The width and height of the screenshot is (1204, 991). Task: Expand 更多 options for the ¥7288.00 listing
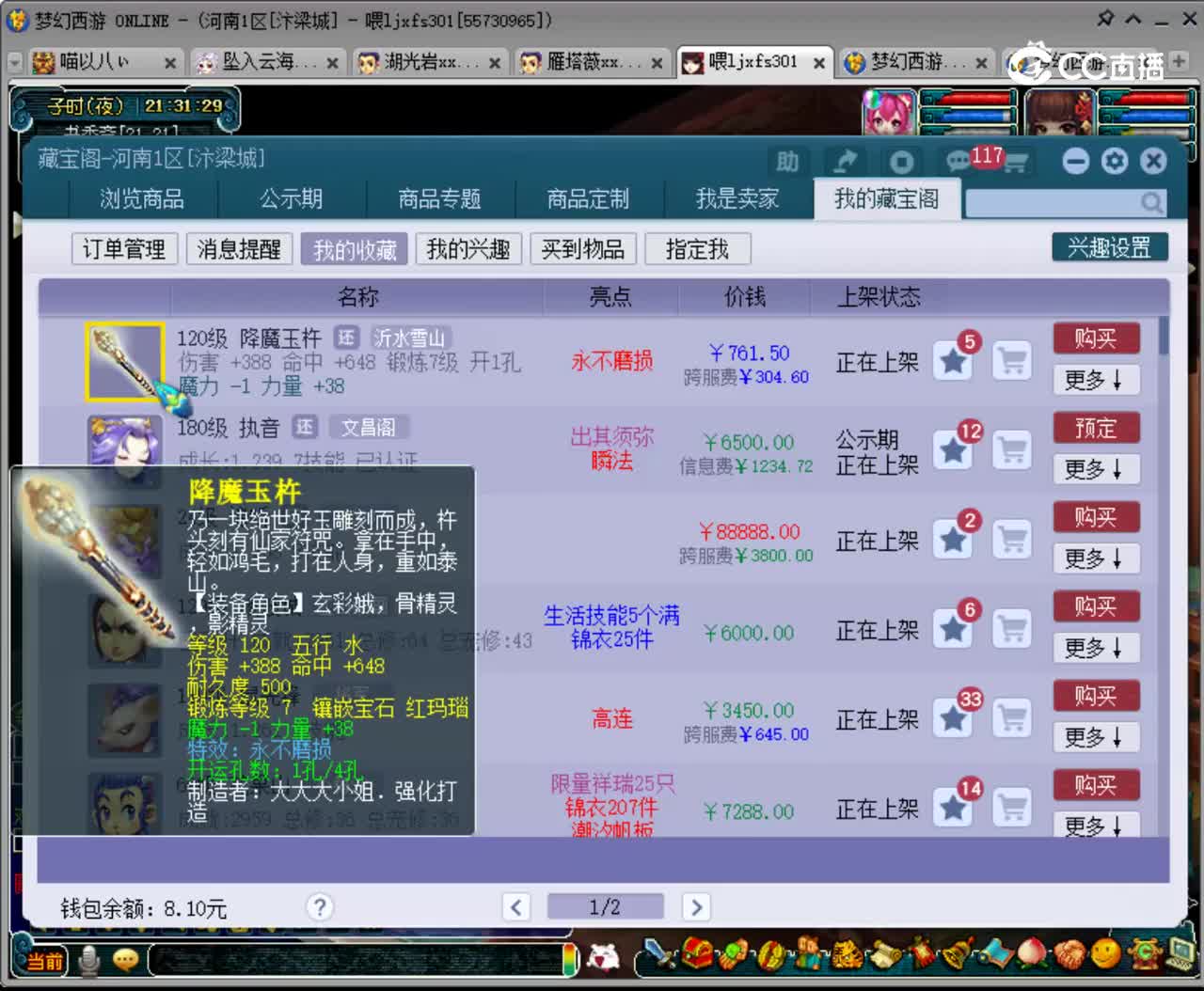[x=1095, y=826]
